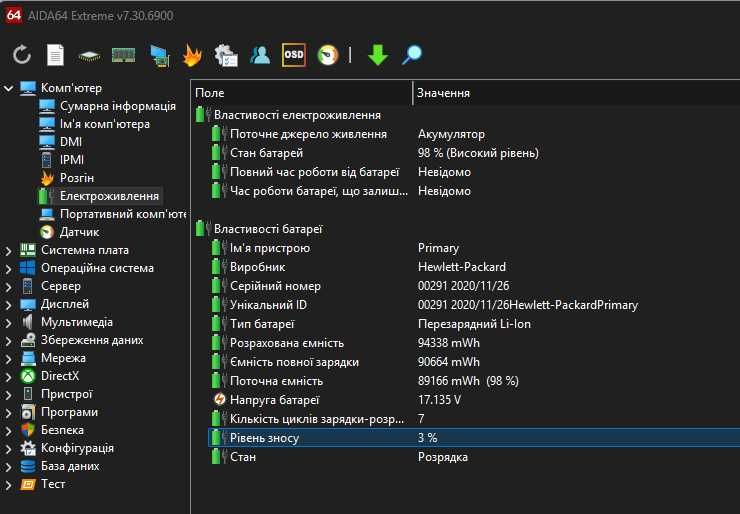Click the Безпека shield icon

28,430
